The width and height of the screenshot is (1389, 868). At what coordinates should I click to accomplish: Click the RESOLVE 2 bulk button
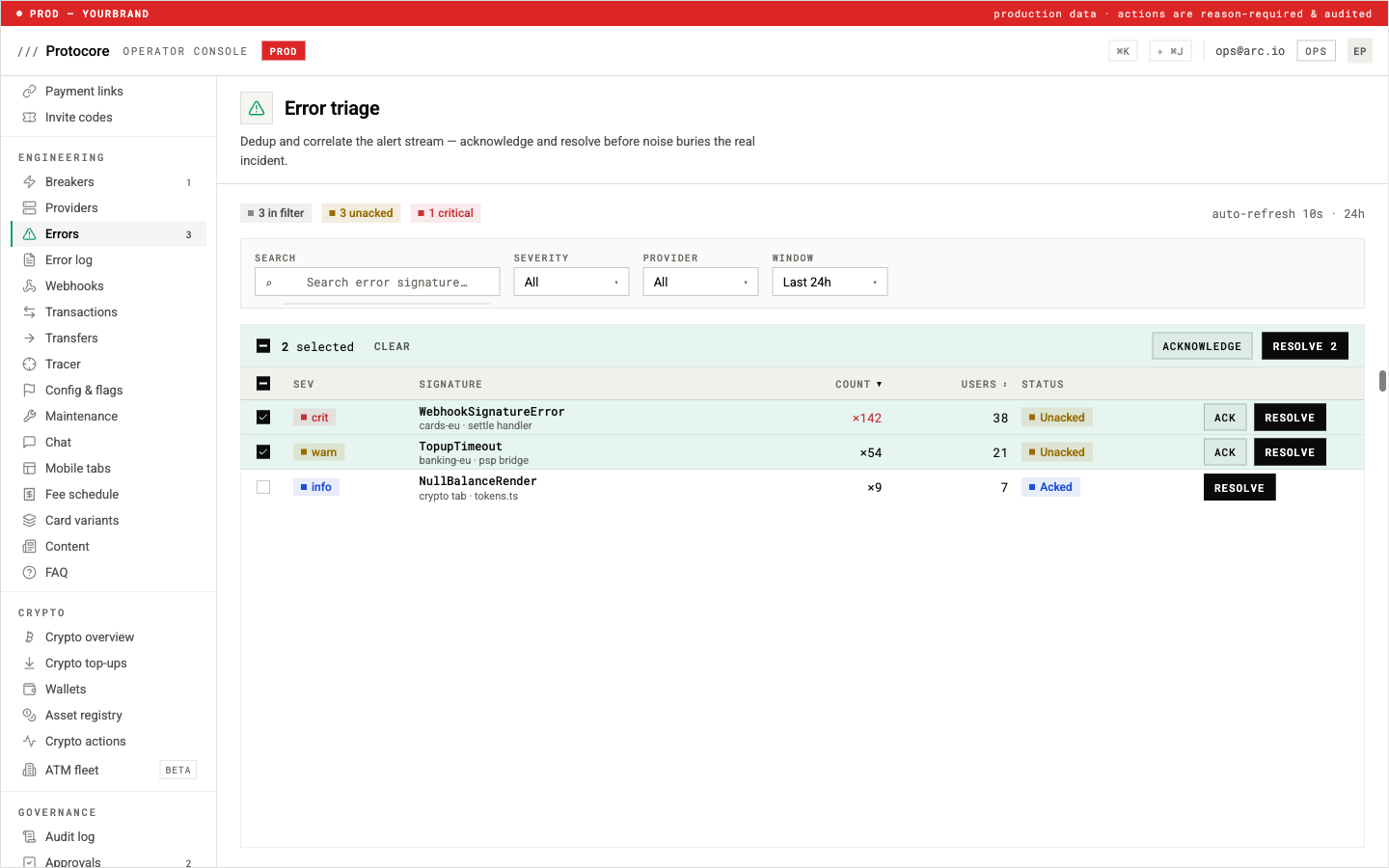click(1305, 346)
